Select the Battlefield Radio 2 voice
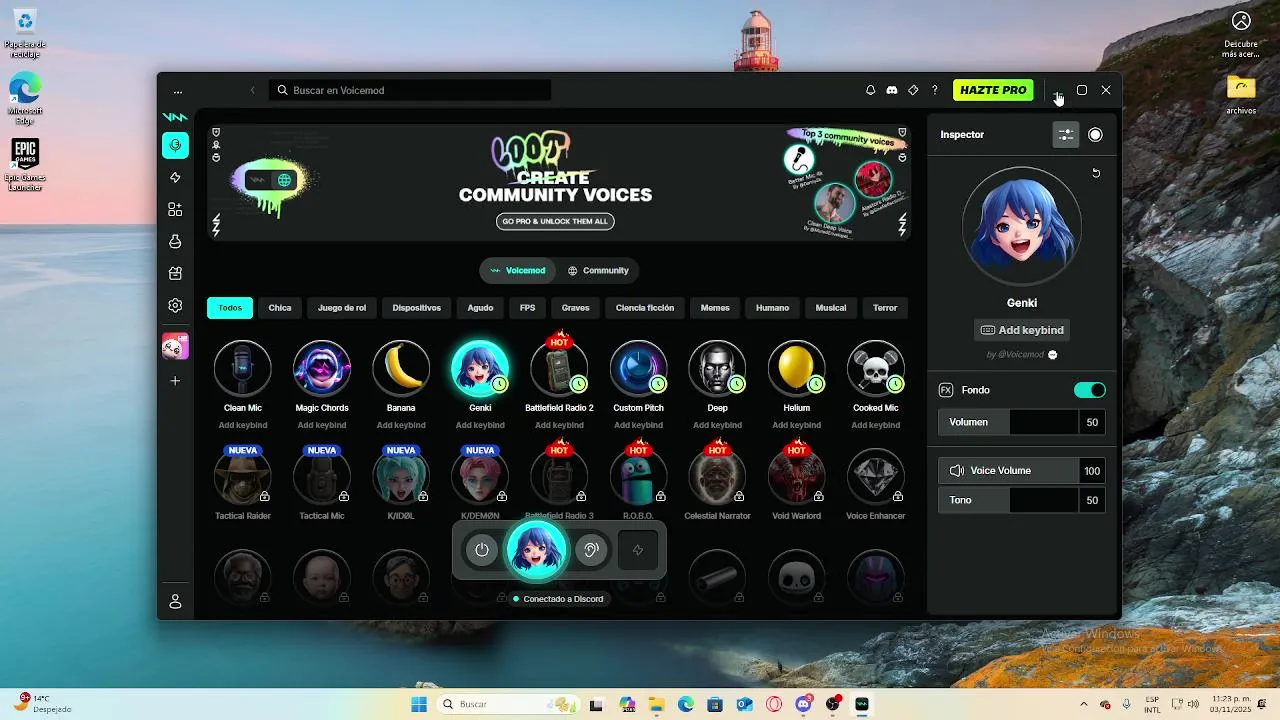The width and height of the screenshot is (1280, 720). (x=559, y=368)
